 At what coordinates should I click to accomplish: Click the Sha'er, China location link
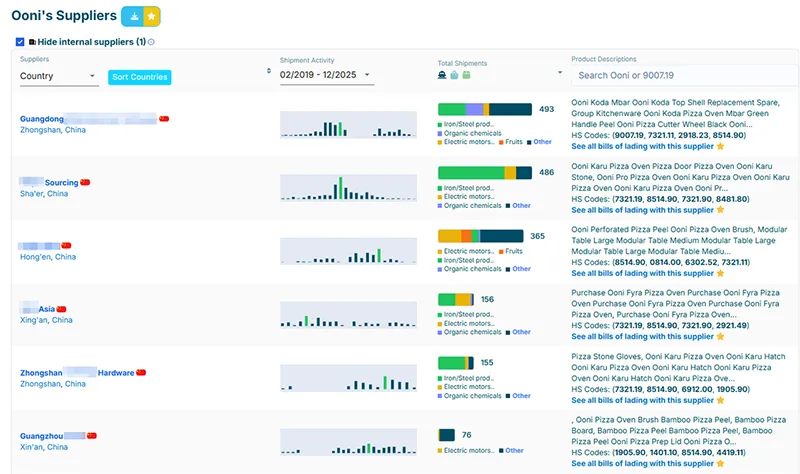(44, 194)
